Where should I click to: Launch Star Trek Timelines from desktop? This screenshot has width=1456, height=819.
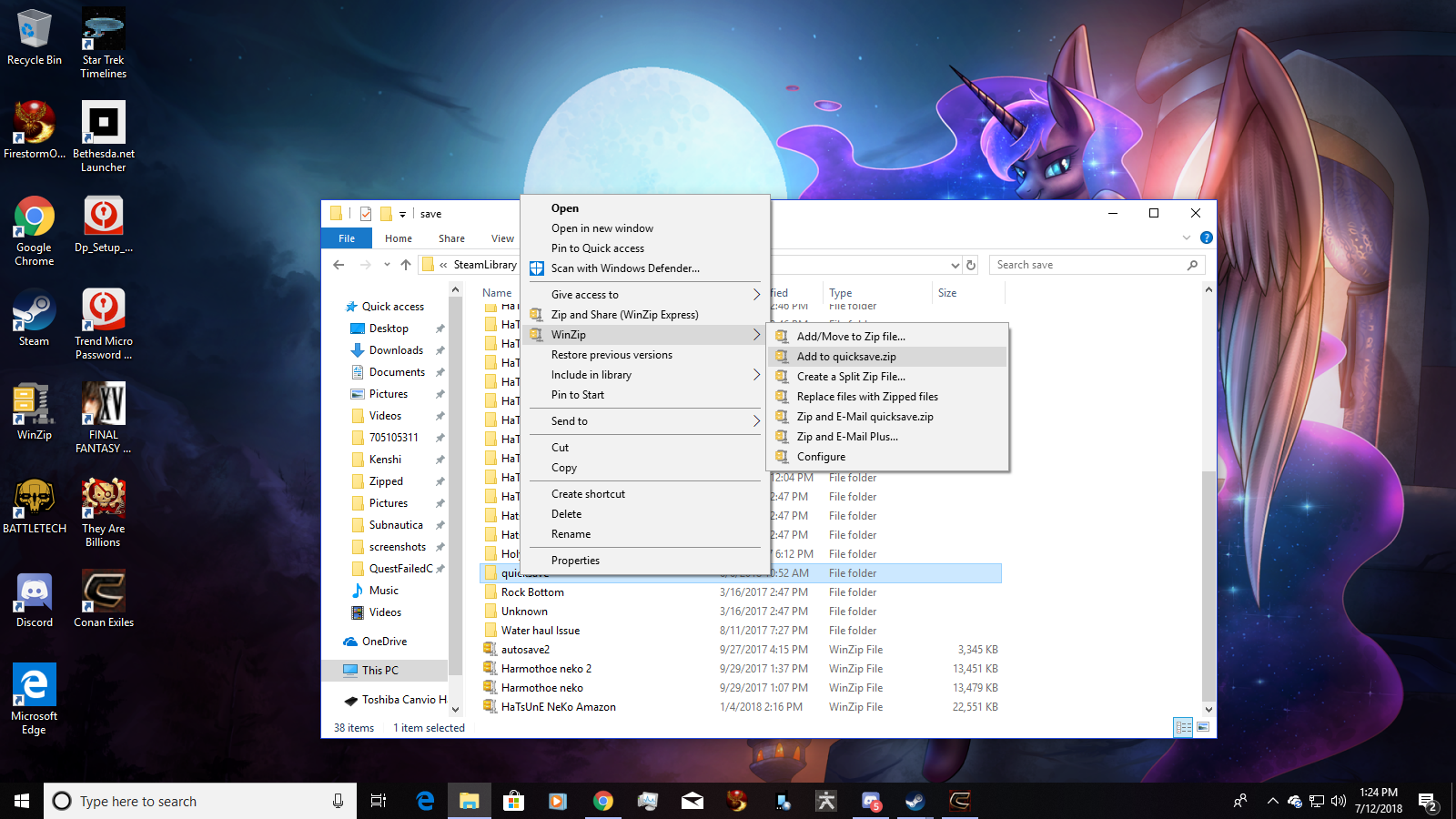pos(104,43)
